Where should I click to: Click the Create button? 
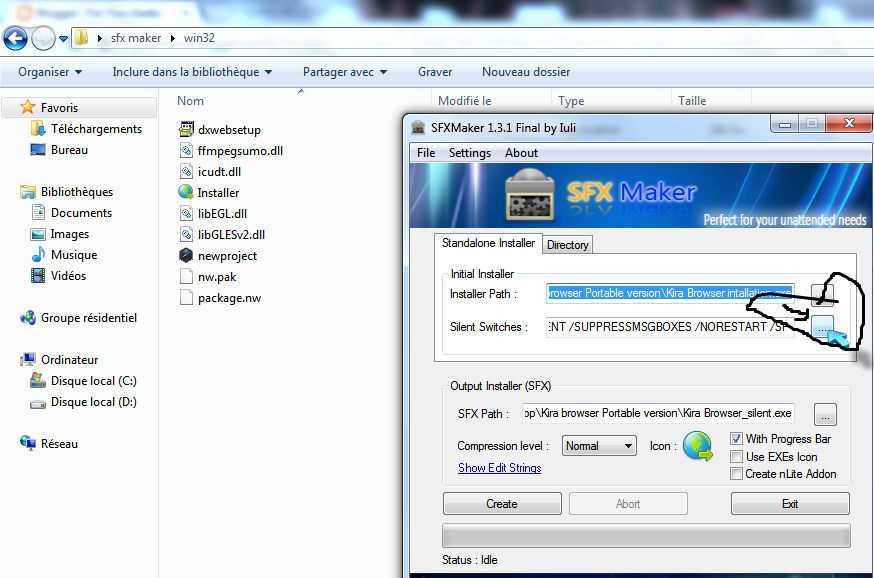502,504
